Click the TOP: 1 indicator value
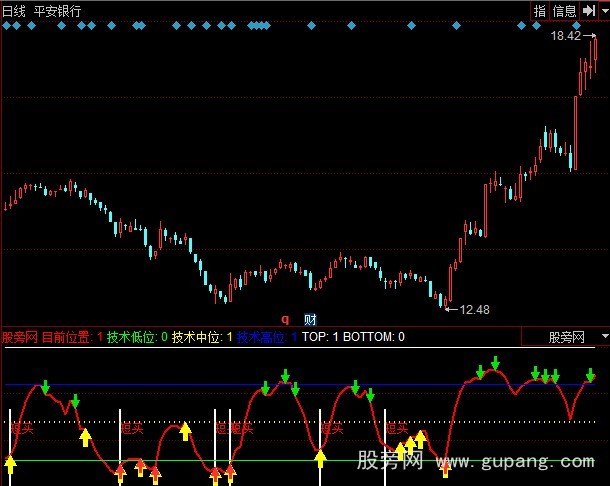The height and width of the screenshot is (486, 610). point(320,338)
